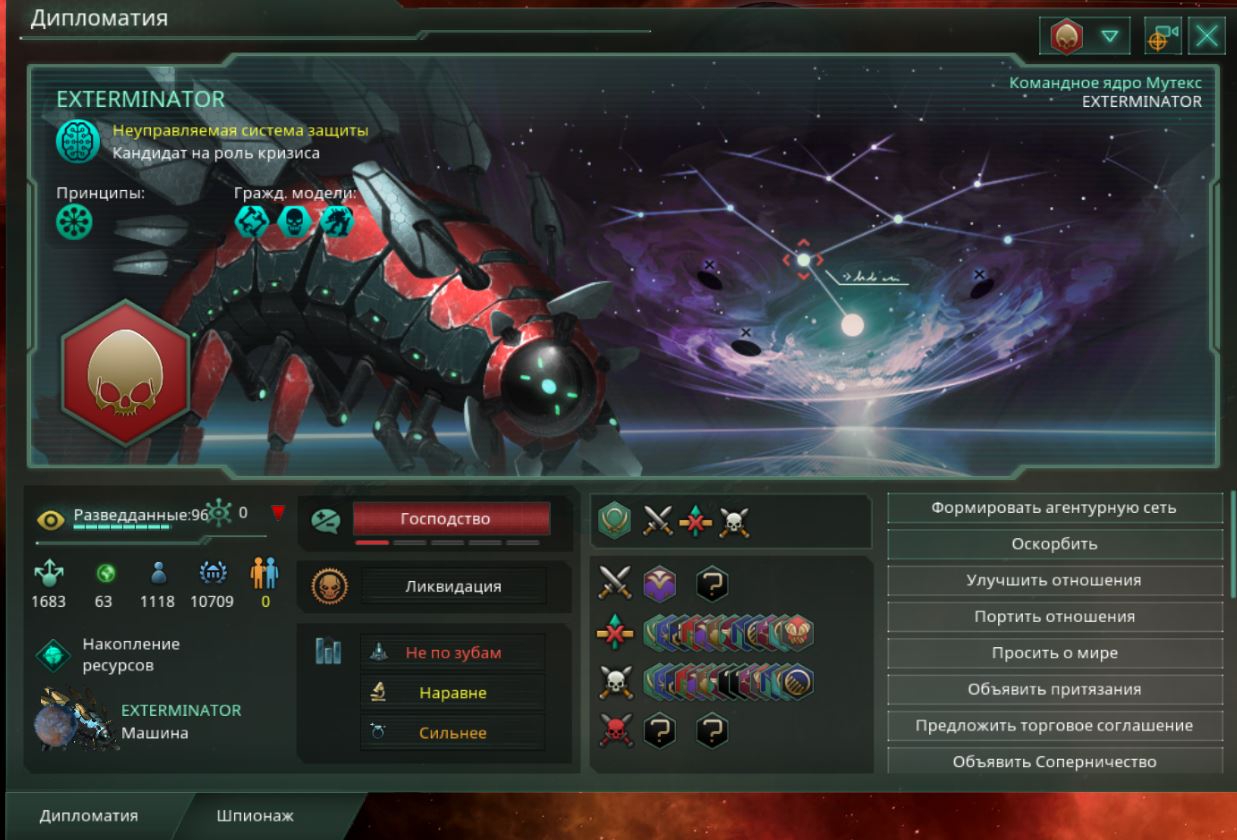Select the Дипломатия tab
Viewport: 1237px width, 840px height.
coord(89,816)
